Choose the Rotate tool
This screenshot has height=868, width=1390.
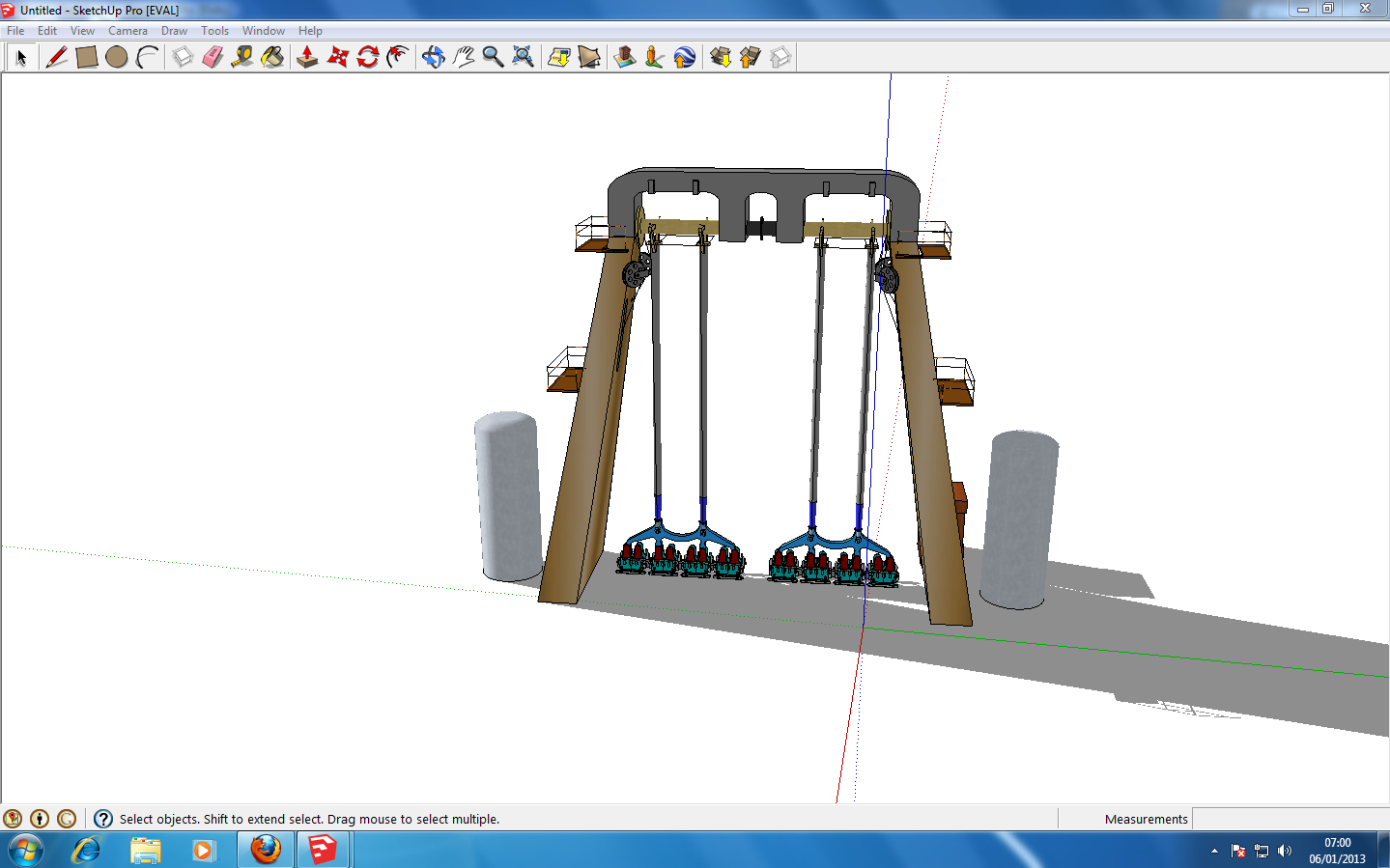coord(368,57)
